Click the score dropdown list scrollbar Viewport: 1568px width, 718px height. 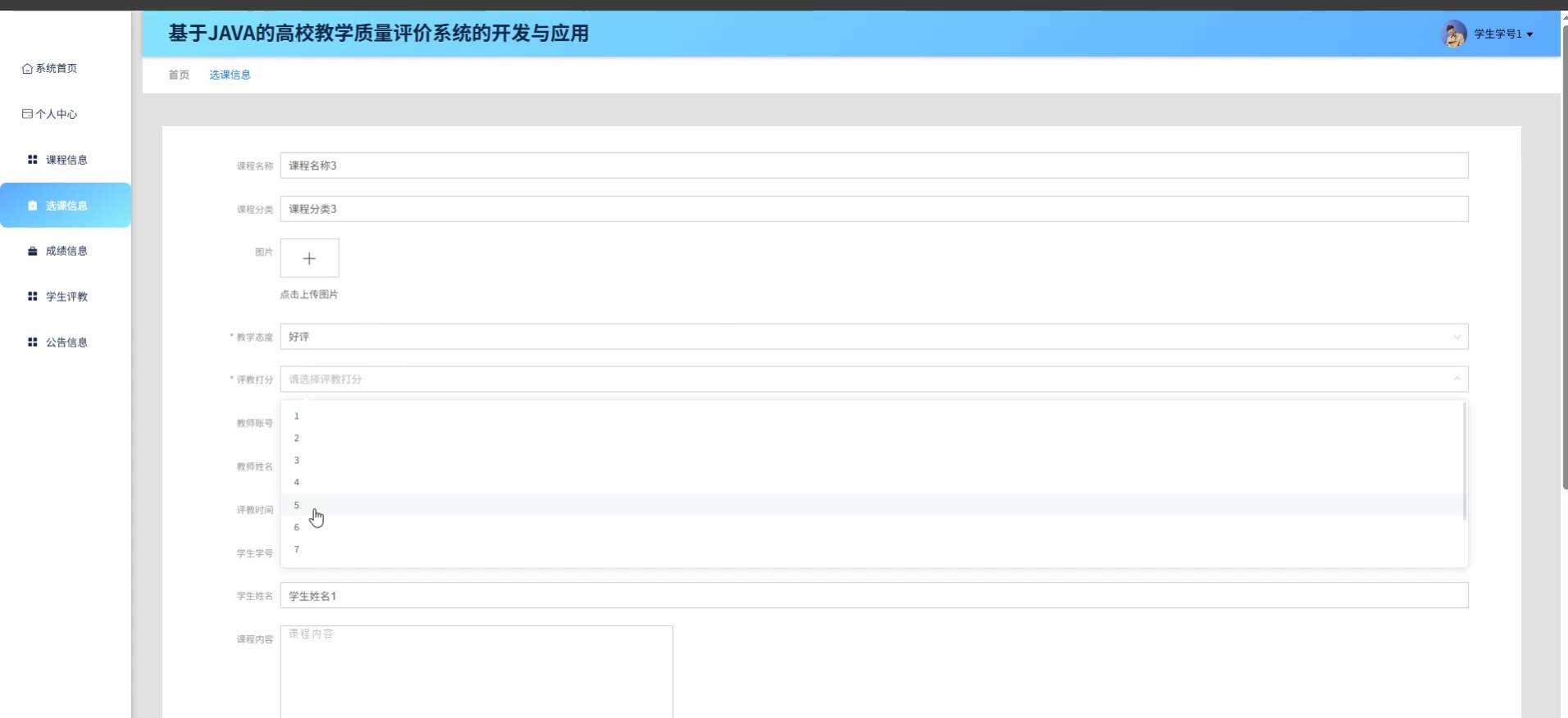(1465, 461)
